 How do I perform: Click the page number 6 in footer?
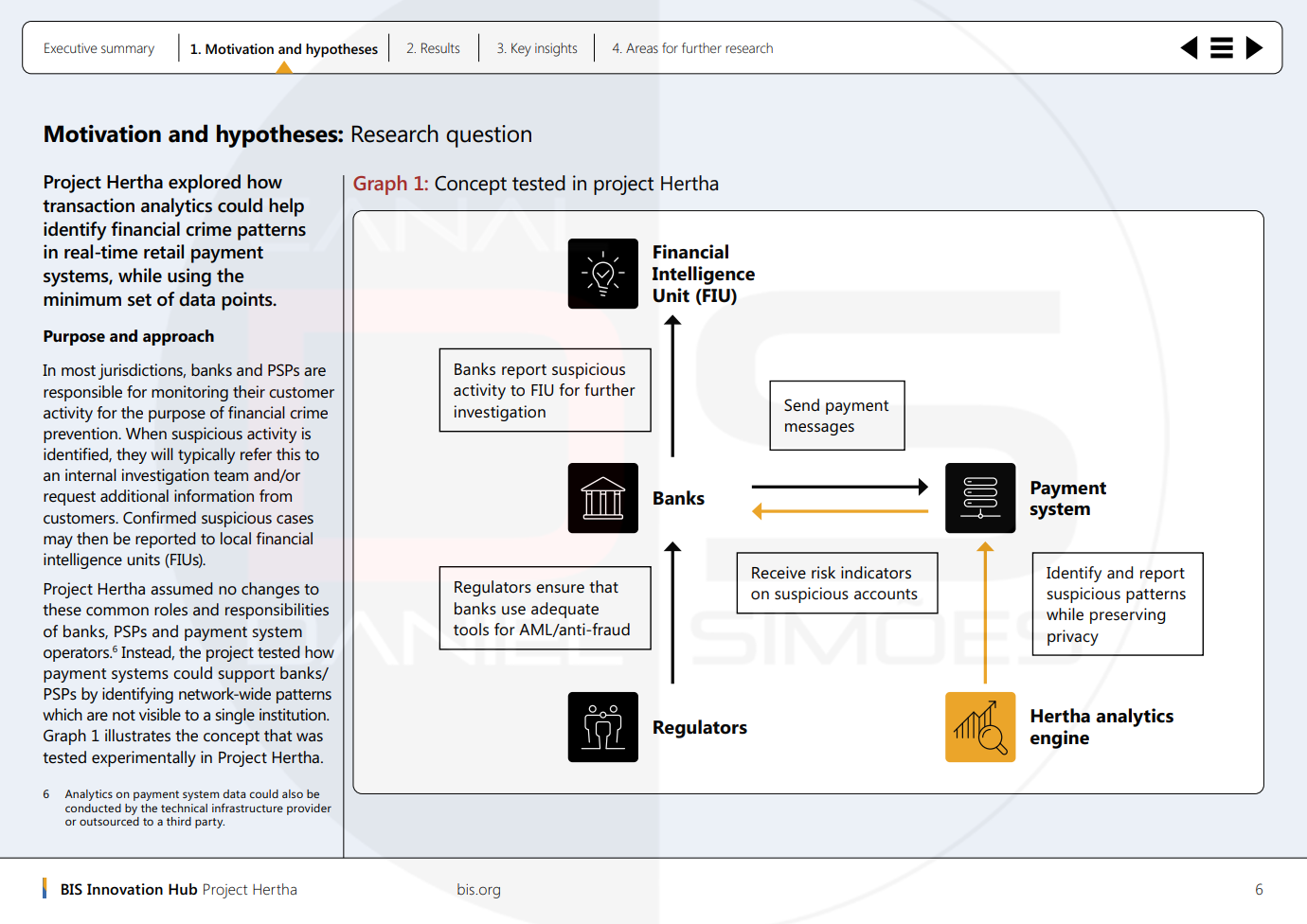pos(1259,890)
